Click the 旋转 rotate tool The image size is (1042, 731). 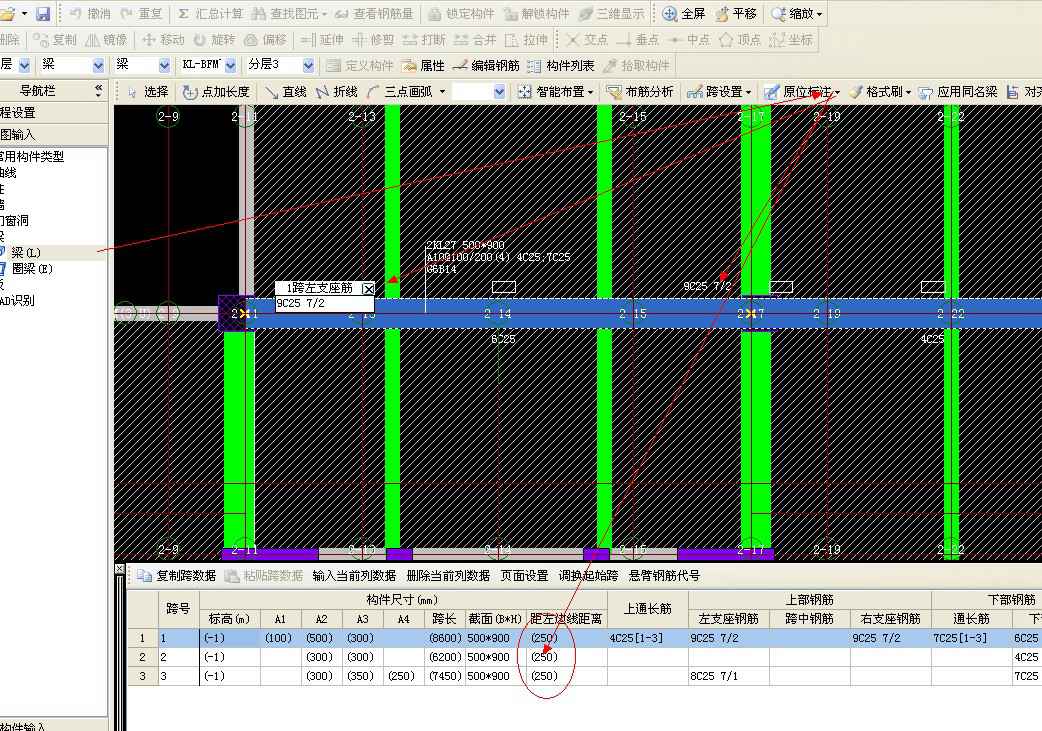pos(214,40)
